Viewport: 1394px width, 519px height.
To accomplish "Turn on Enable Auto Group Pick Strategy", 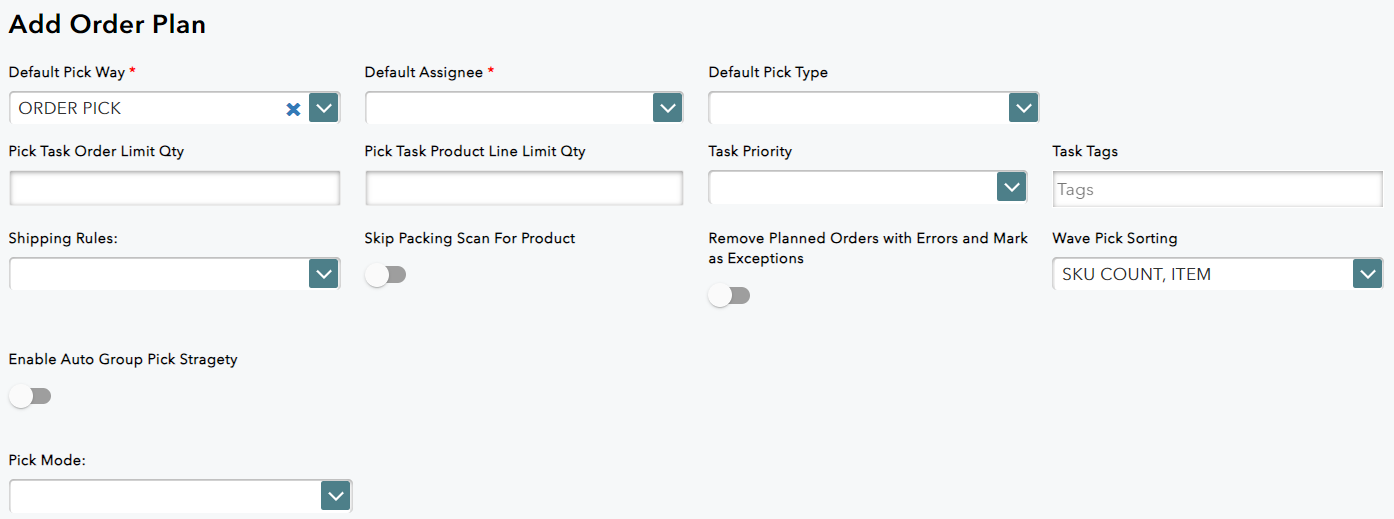I will coord(30,396).
